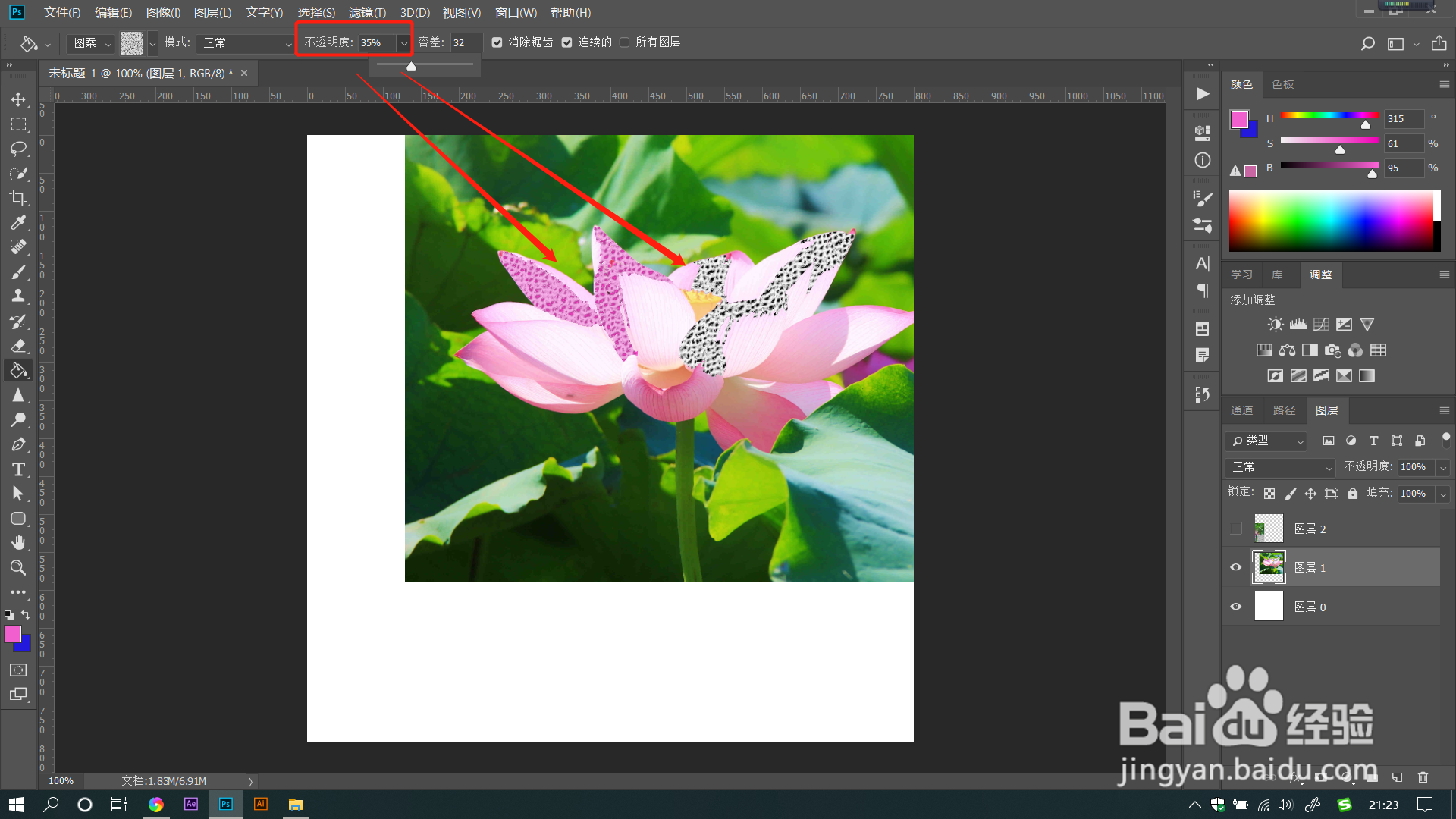
Task: Select the Hand tool
Action: tap(18, 543)
